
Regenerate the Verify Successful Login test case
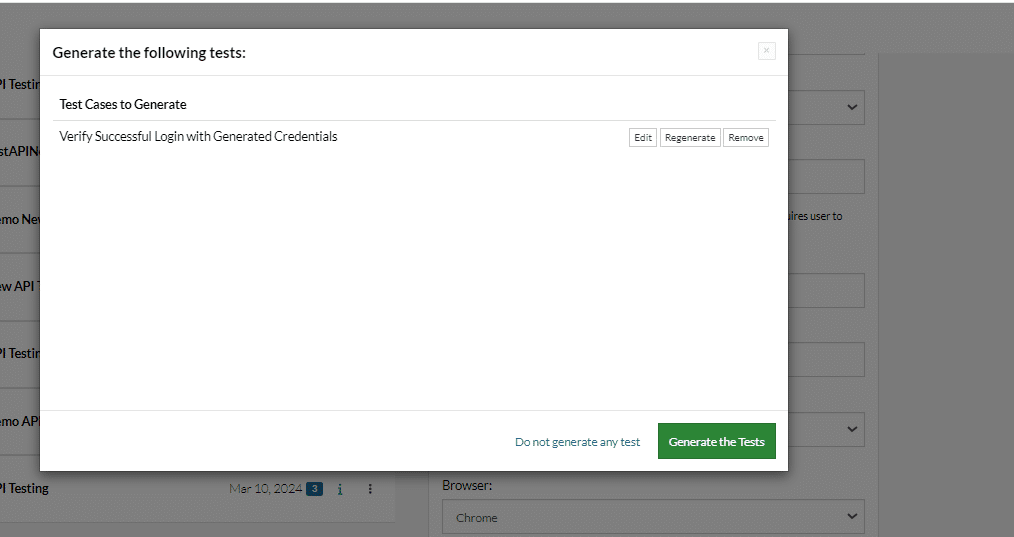pos(690,137)
